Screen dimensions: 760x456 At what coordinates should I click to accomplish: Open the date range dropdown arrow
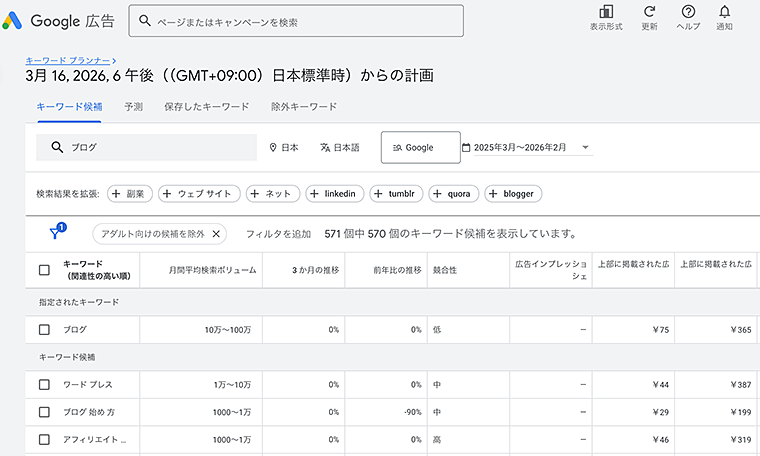[x=585, y=147]
